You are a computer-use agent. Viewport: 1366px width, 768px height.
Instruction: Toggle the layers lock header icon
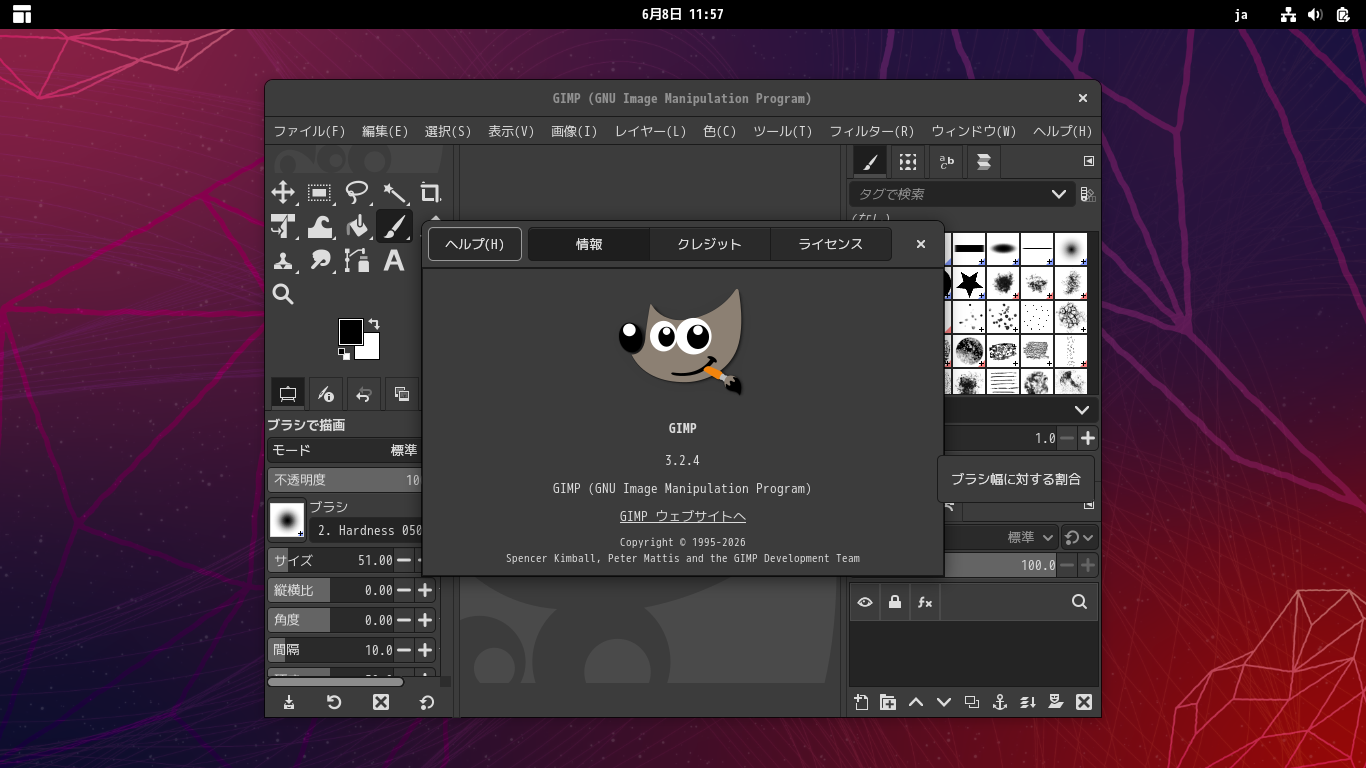[x=895, y=602]
